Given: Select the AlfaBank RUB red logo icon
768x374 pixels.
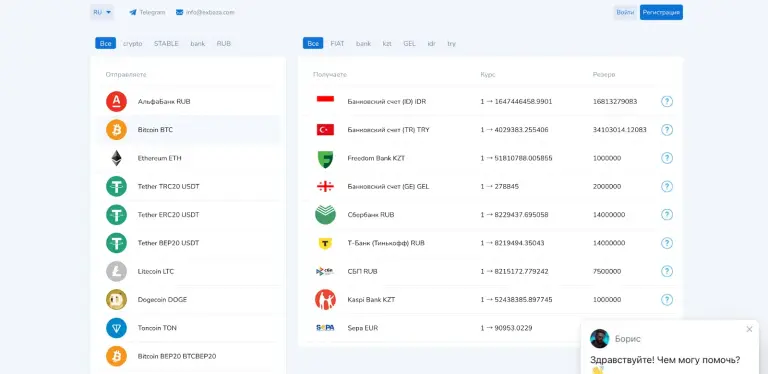Looking at the screenshot, I should 116,101.
